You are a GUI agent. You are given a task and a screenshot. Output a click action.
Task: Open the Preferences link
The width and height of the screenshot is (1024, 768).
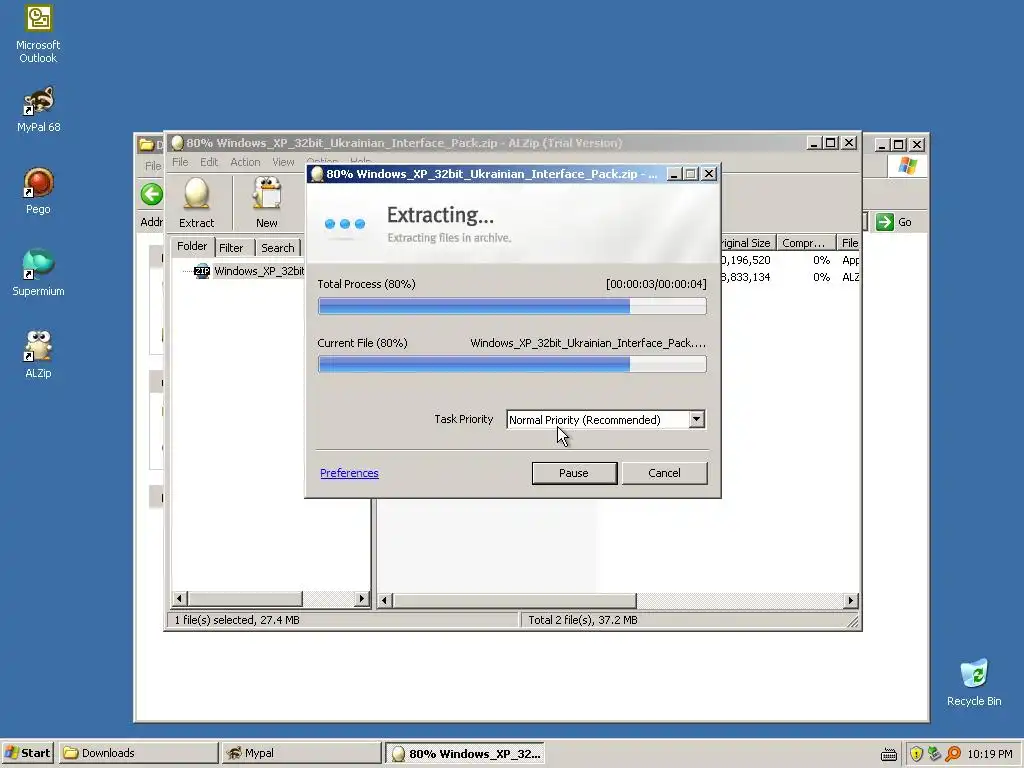pyautogui.click(x=349, y=473)
